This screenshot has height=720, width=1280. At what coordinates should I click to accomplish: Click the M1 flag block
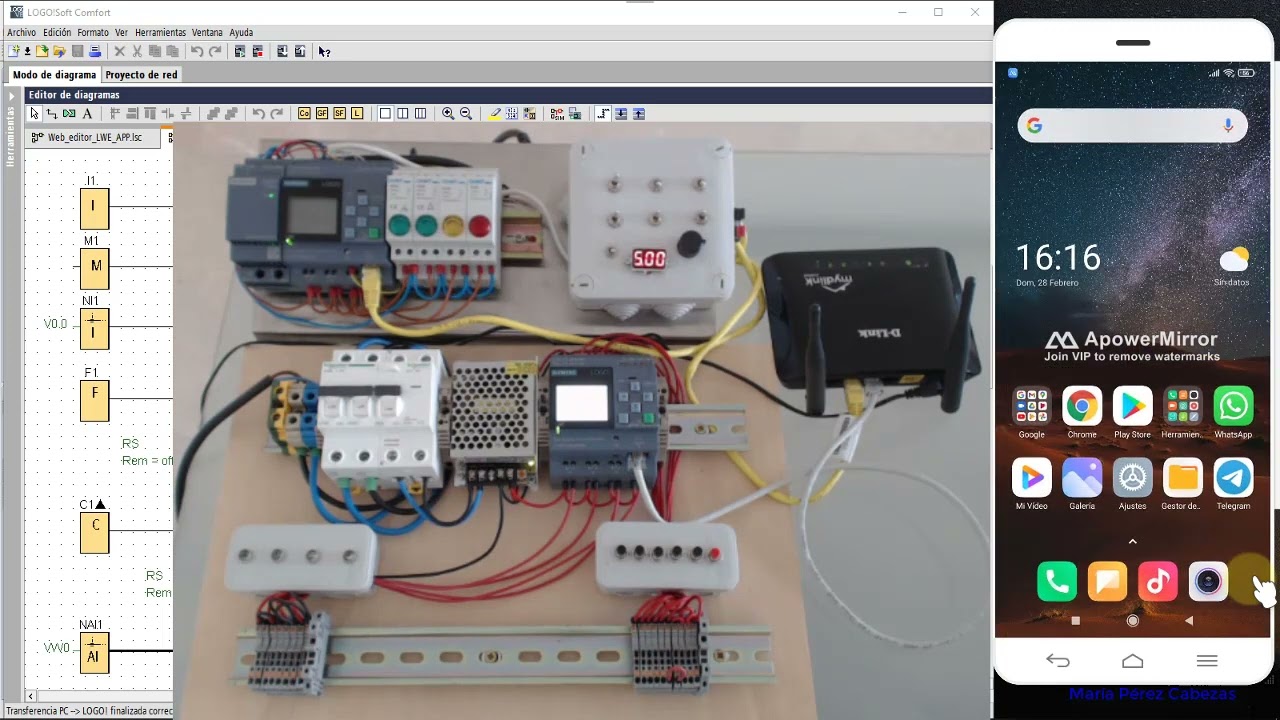(94, 268)
